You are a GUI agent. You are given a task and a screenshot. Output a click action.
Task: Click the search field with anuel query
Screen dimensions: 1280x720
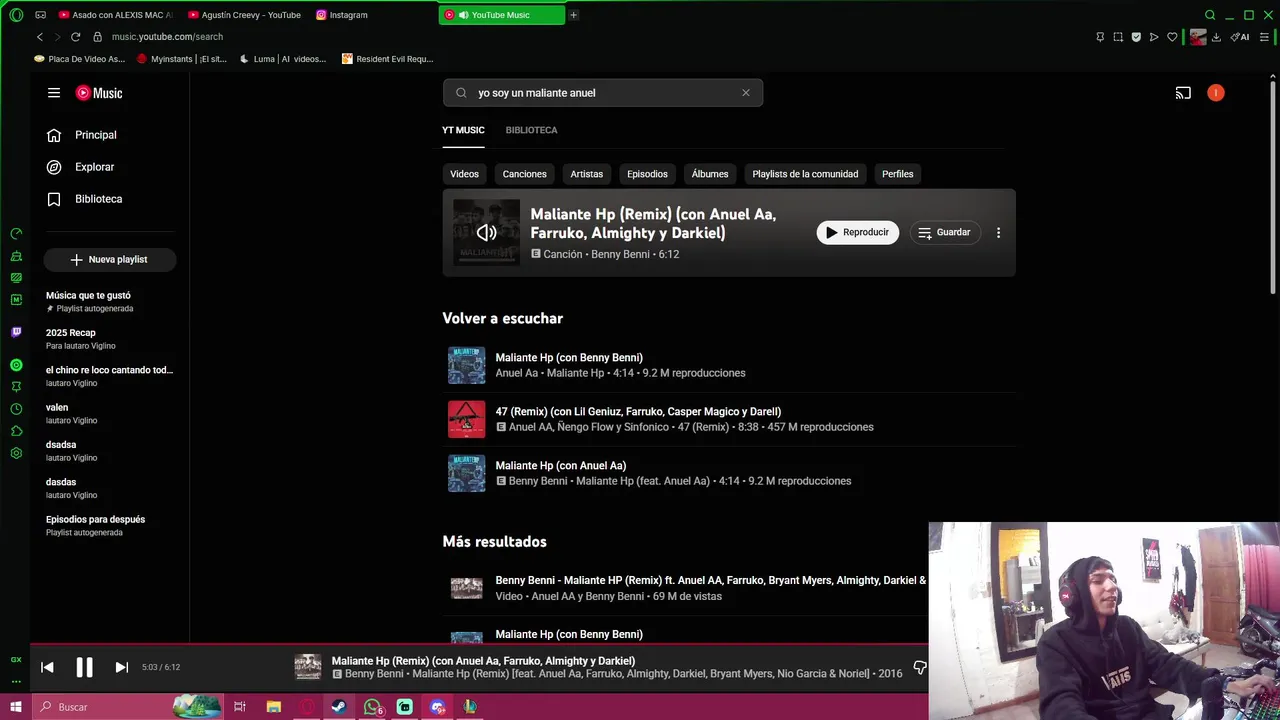pyautogui.click(x=603, y=93)
